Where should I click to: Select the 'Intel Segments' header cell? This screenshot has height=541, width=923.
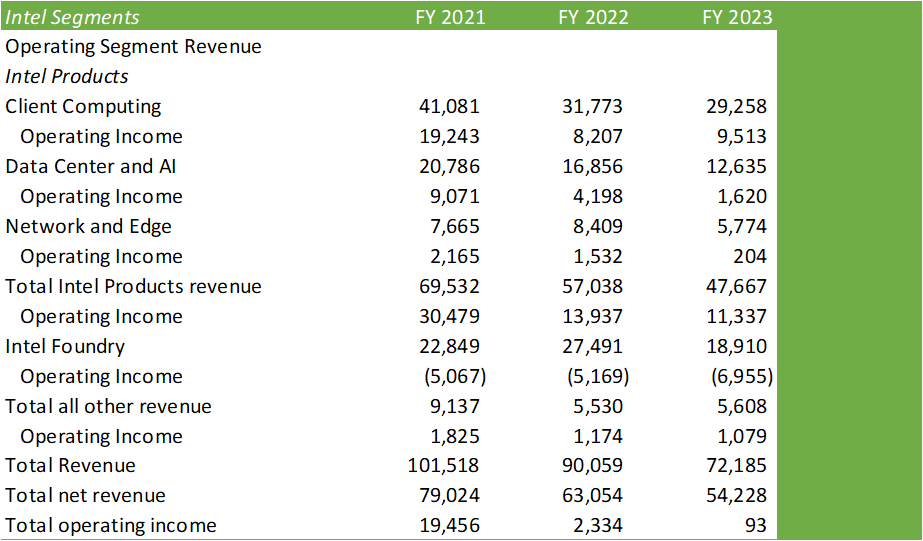72,17
